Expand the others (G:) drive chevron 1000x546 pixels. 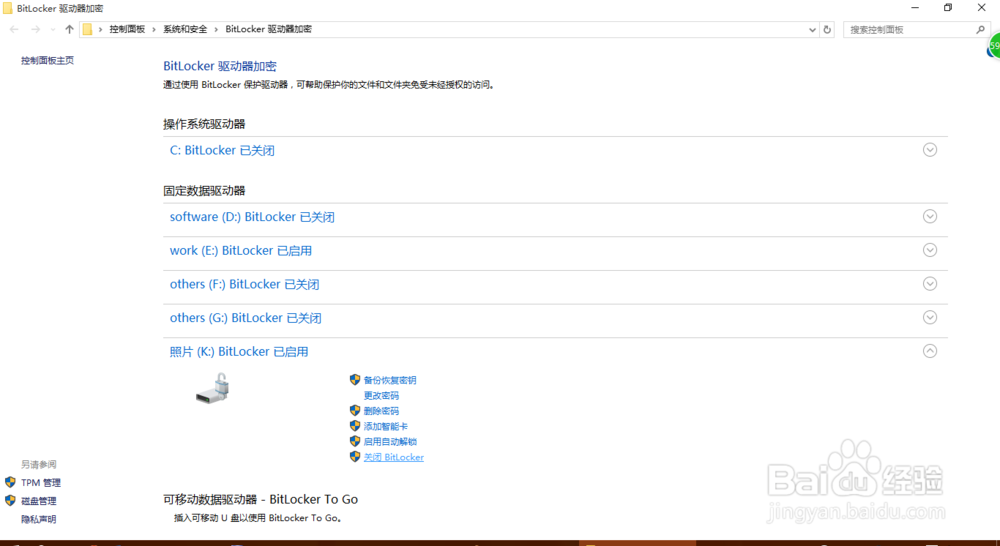pyautogui.click(x=930, y=318)
